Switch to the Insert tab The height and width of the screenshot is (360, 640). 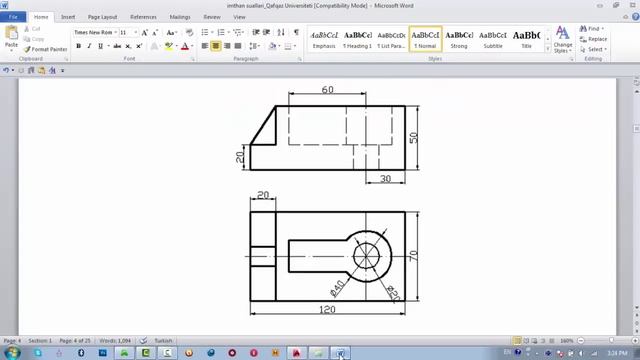tap(68, 17)
